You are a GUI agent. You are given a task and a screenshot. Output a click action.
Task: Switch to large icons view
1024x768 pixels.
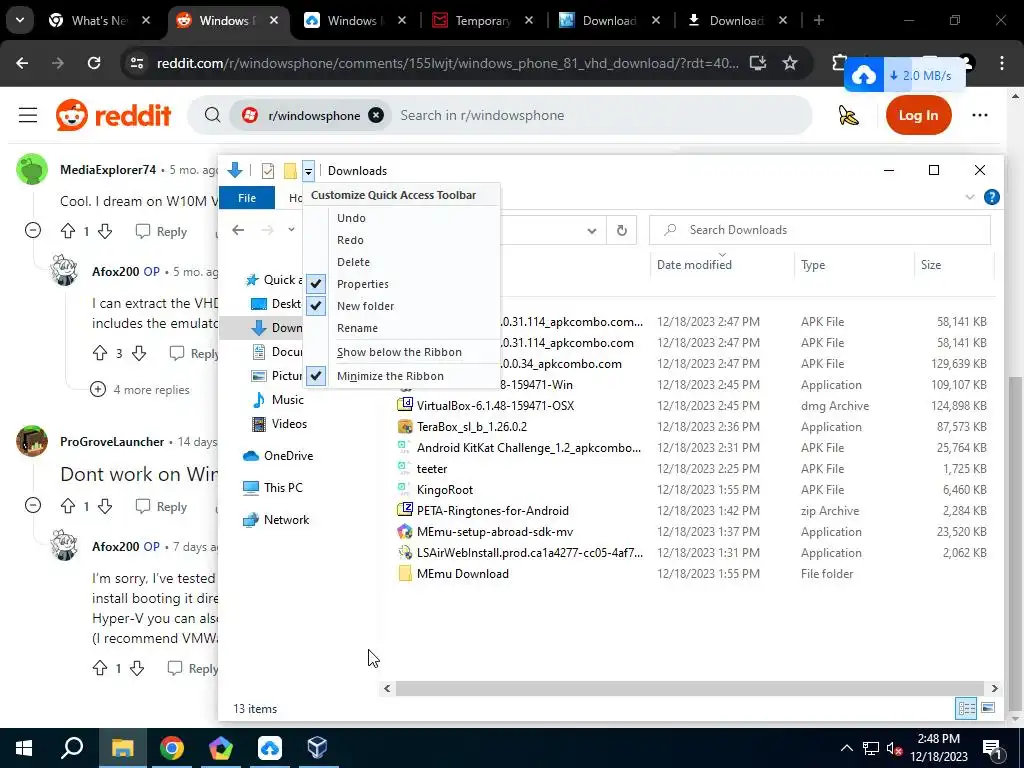coord(988,708)
